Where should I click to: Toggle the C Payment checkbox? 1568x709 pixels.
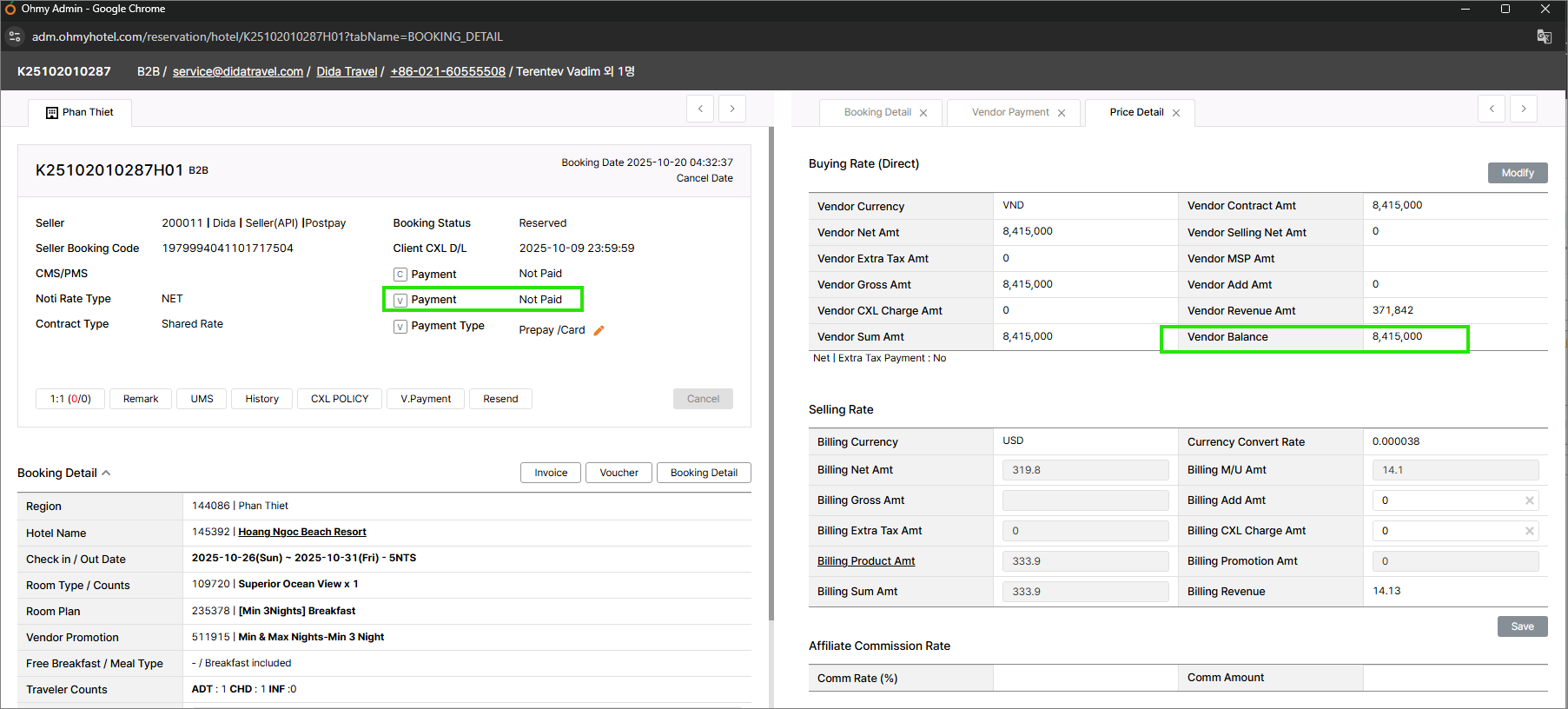pyautogui.click(x=400, y=275)
